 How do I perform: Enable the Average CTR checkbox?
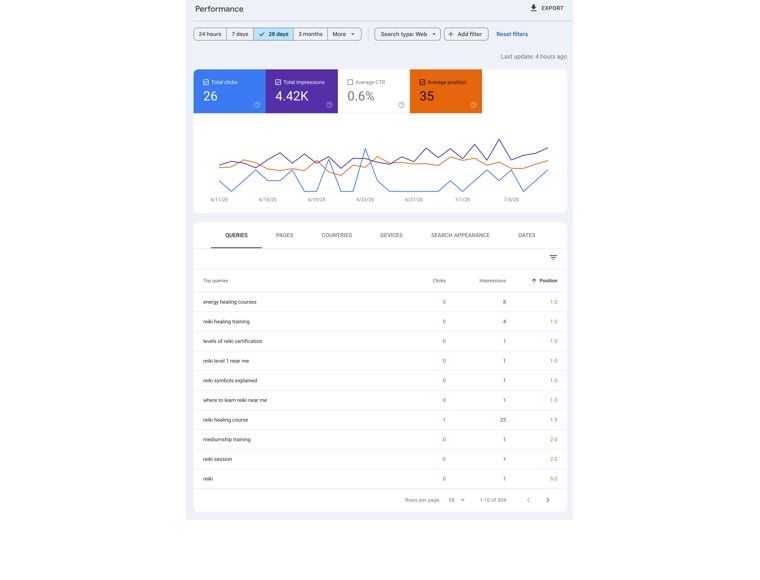pyautogui.click(x=350, y=82)
